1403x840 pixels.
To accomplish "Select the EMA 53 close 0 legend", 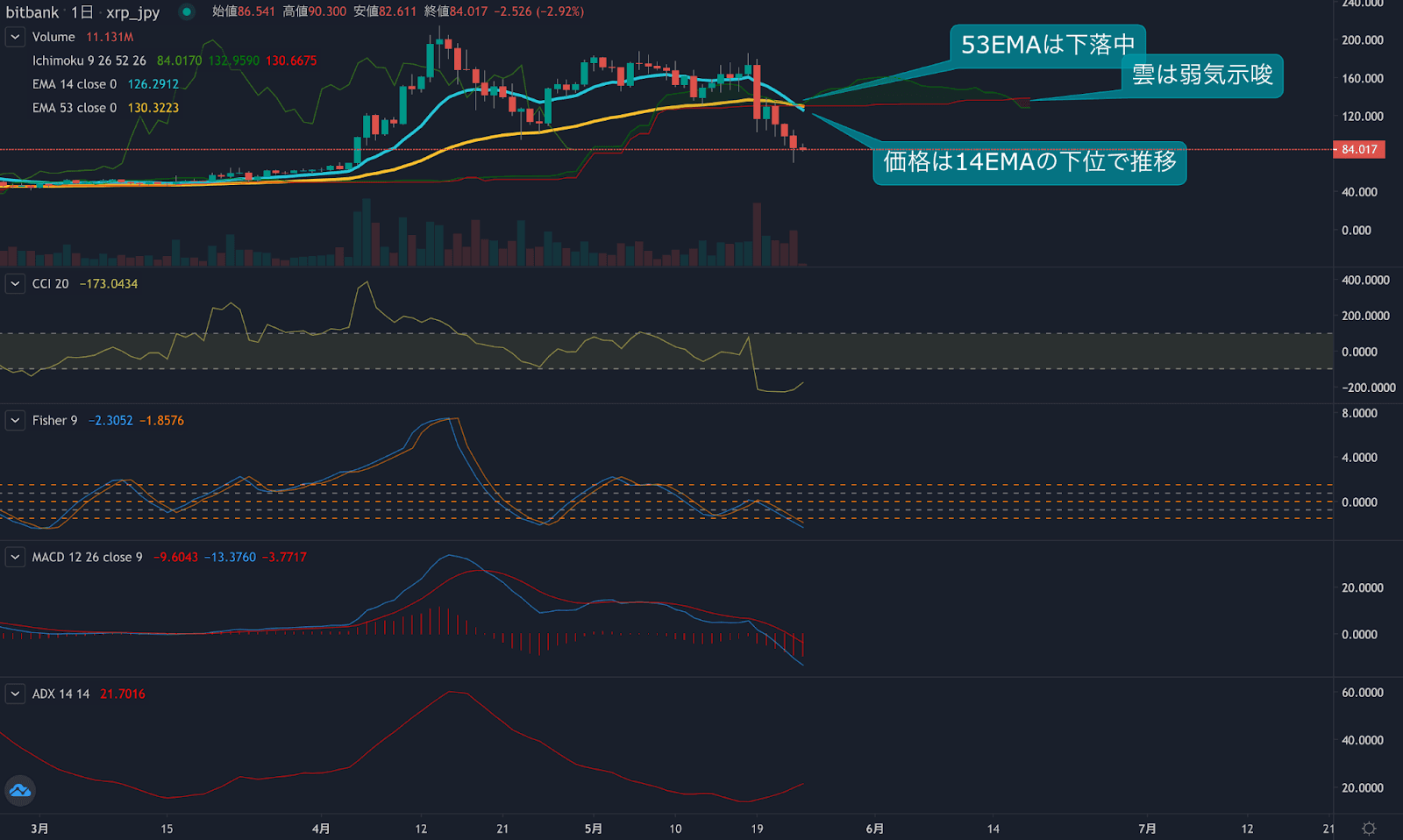I will (75, 108).
